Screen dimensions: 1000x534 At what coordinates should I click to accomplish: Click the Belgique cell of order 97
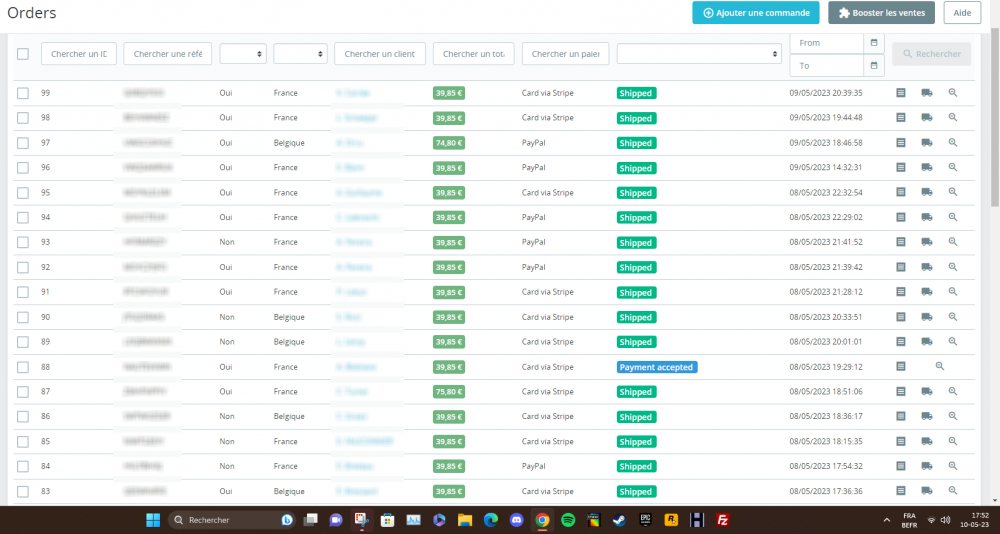[x=289, y=143]
